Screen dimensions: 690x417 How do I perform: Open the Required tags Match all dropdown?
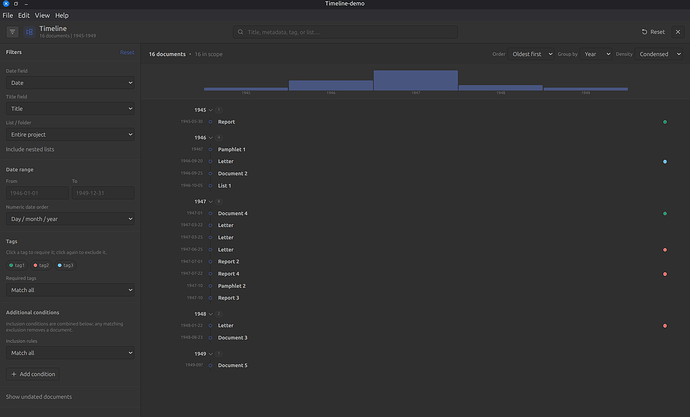tap(70, 290)
